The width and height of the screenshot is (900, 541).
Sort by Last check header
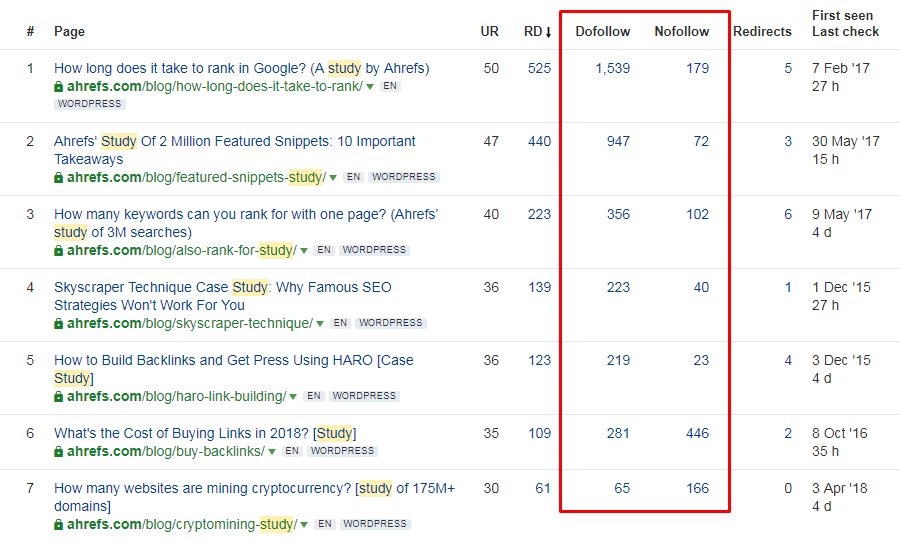[x=845, y=32]
